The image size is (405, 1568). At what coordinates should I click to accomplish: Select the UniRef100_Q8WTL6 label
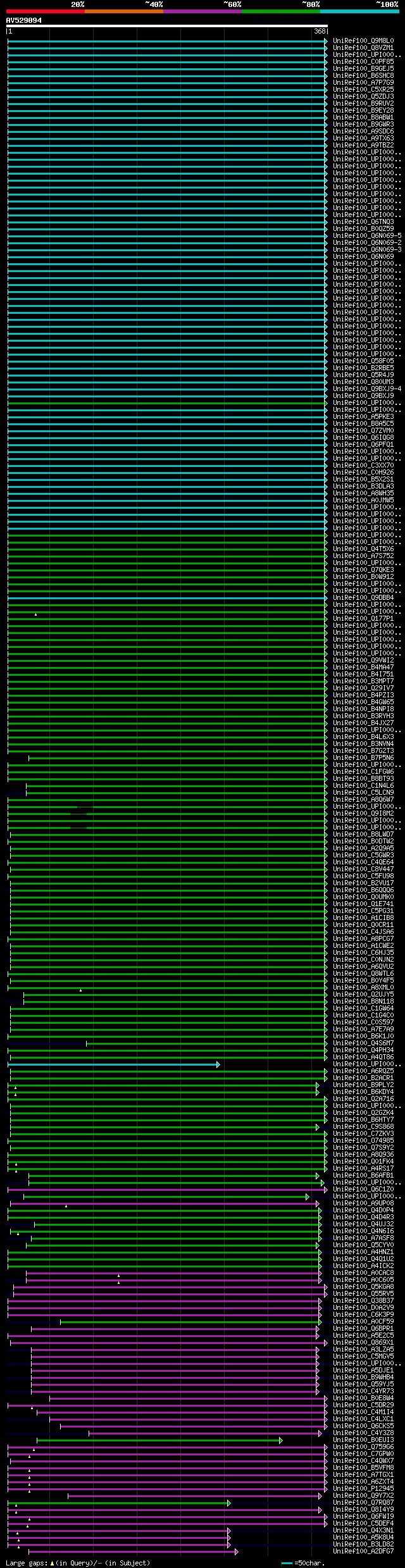(x=363, y=974)
